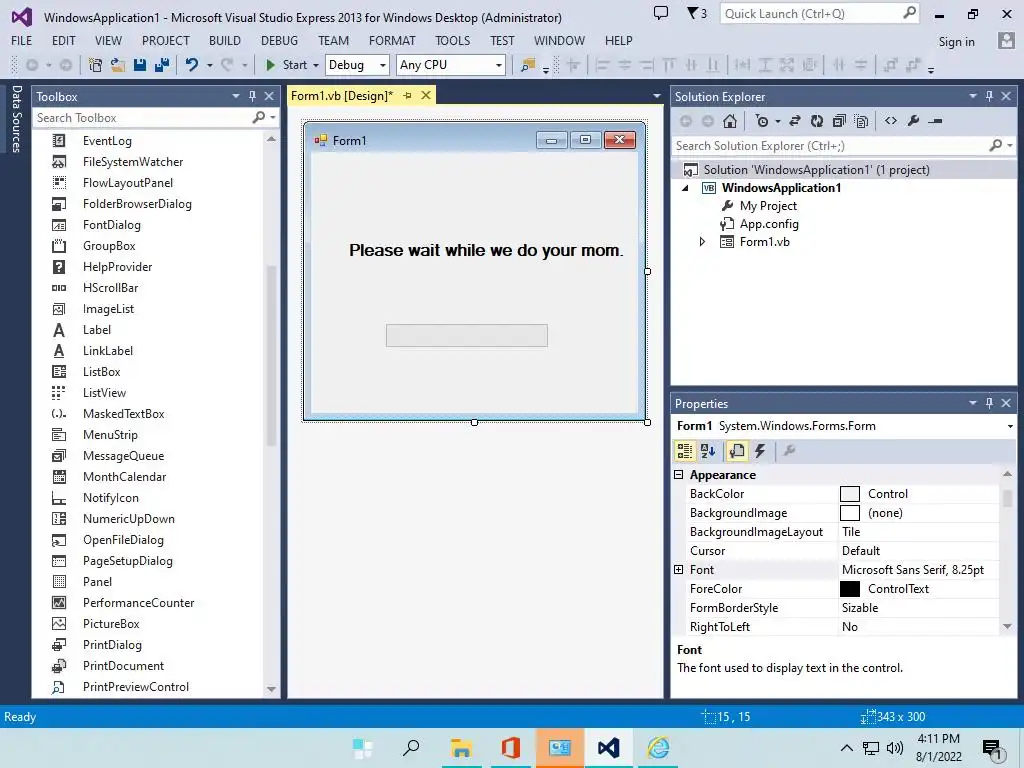Click the feedback speech bubble icon
This screenshot has height=768, width=1024.
pyautogui.click(x=661, y=13)
